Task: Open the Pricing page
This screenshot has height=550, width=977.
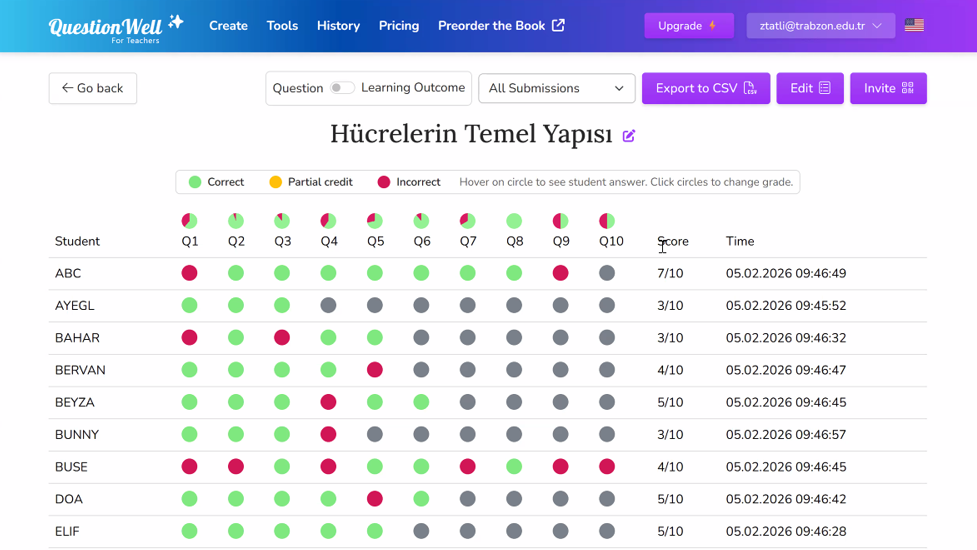Action: pyautogui.click(x=399, y=26)
